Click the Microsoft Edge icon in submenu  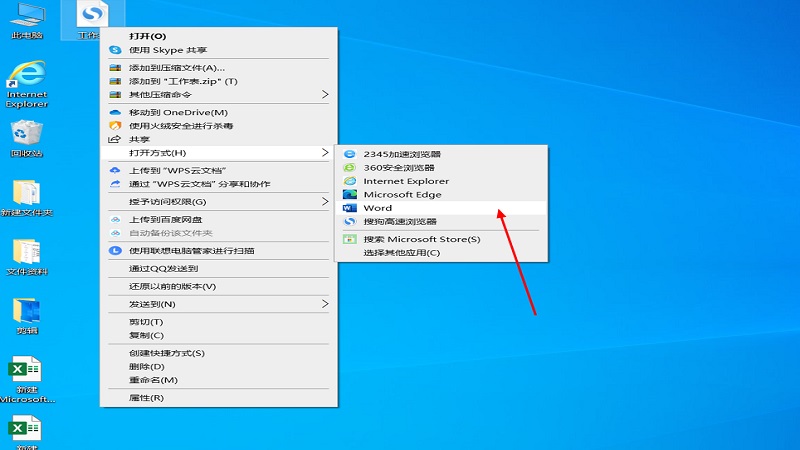[349, 194]
